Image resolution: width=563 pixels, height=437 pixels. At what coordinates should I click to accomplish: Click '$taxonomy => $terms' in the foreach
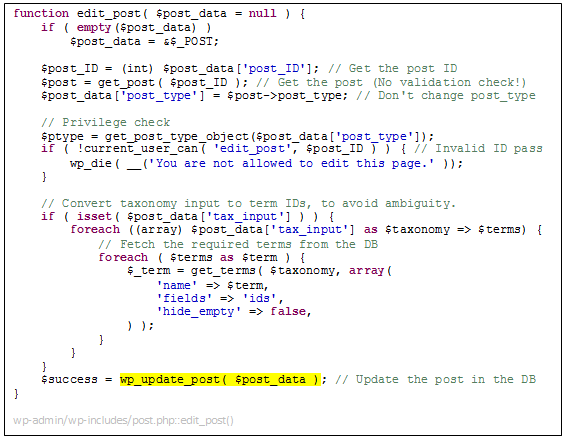click(453, 229)
